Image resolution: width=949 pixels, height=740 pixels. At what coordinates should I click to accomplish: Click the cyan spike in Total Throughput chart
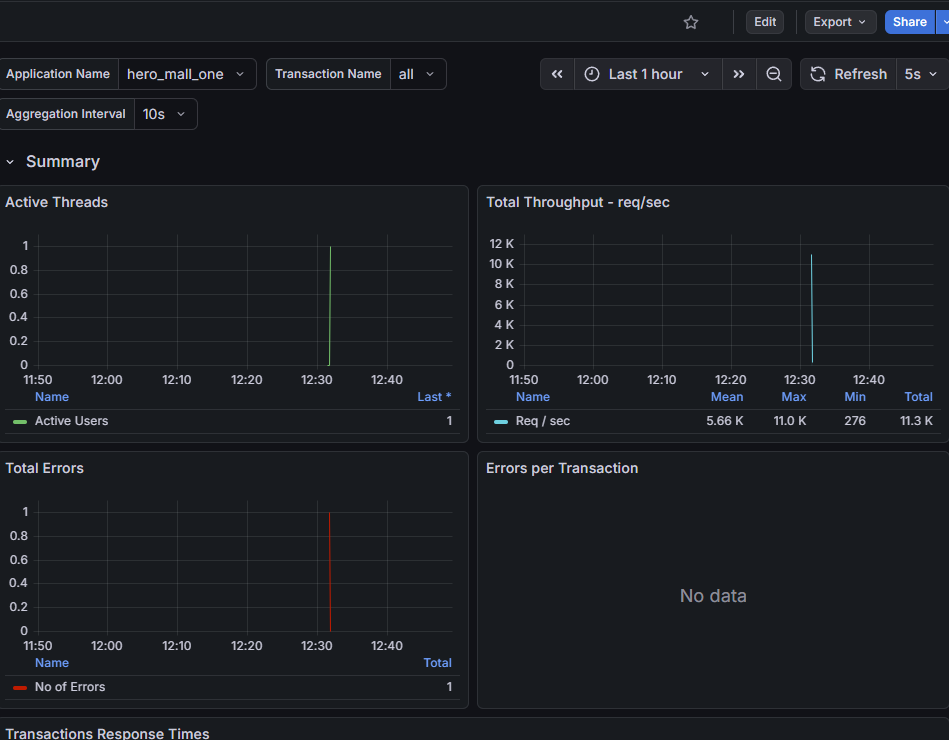812,309
